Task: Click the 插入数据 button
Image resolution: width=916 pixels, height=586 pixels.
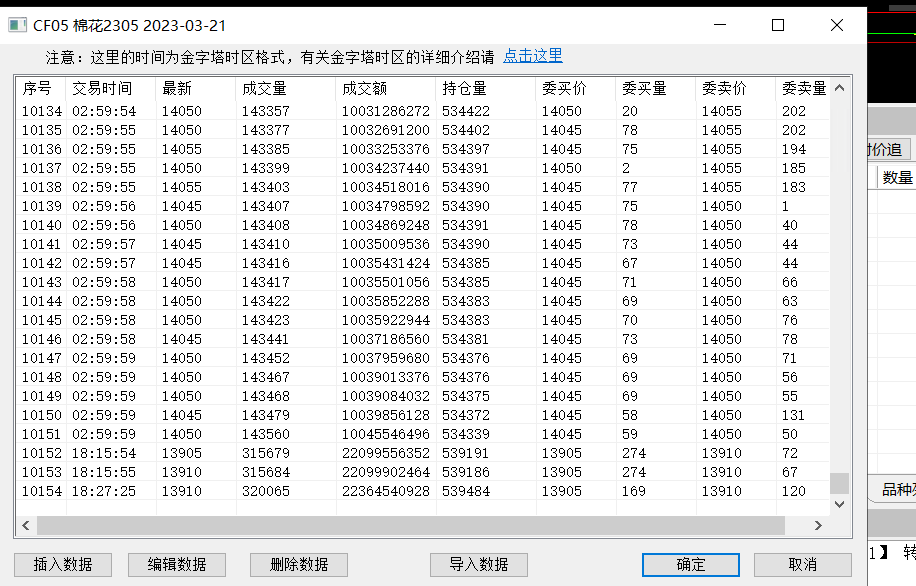Action: (63, 564)
